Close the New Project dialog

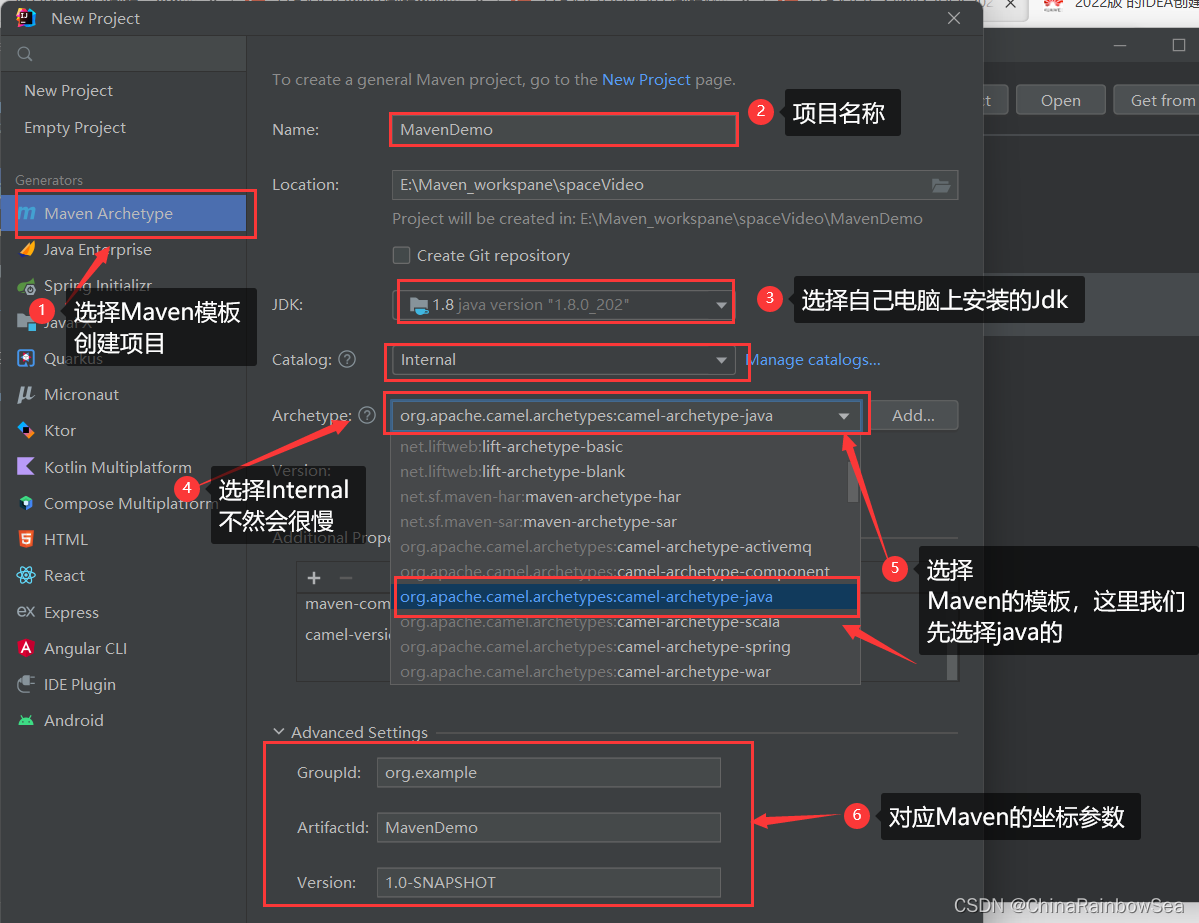(x=954, y=18)
